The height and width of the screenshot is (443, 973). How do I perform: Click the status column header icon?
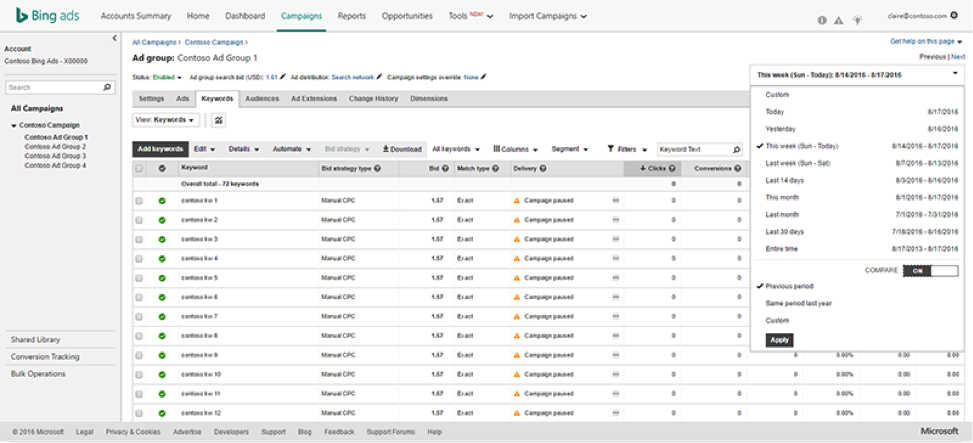(162, 168)
